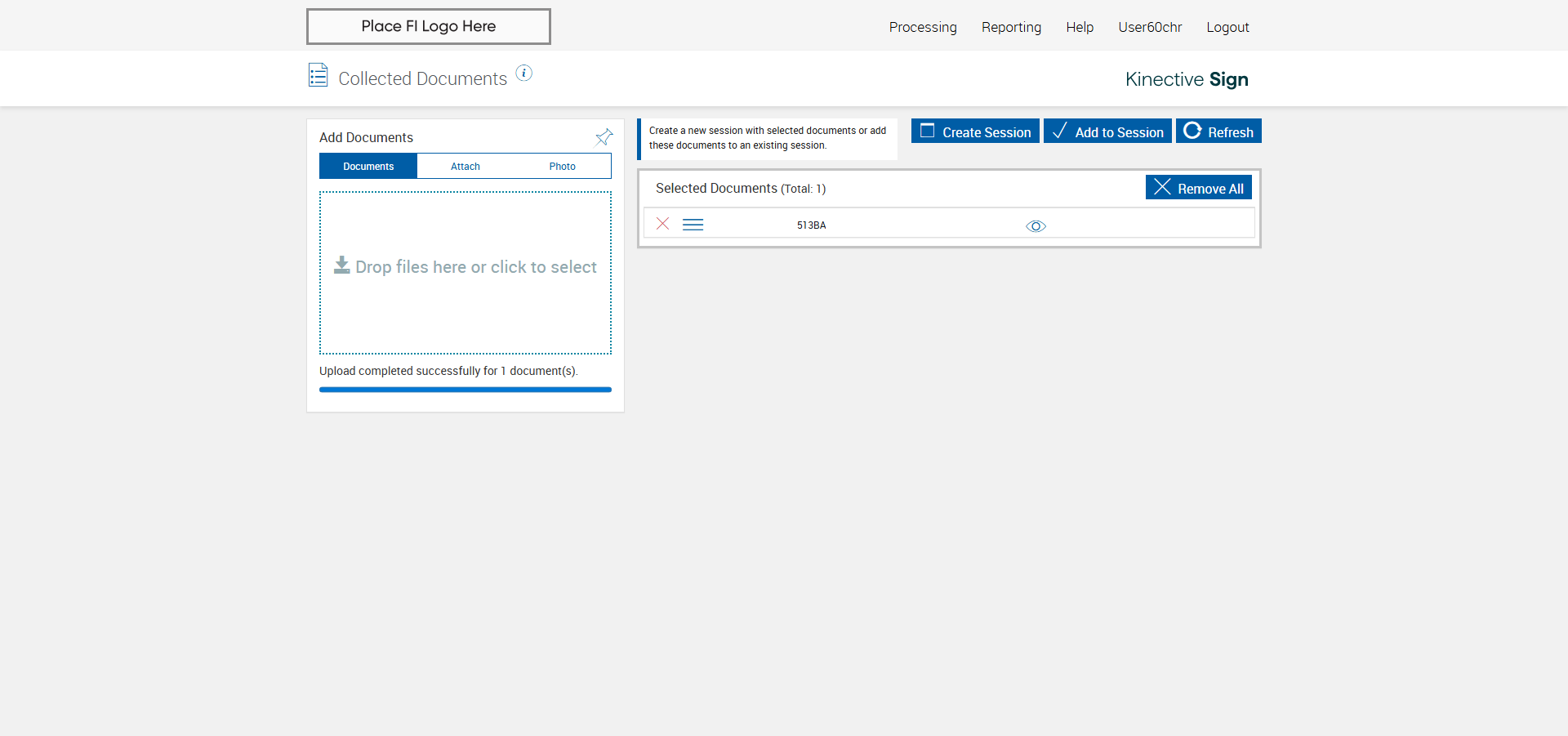Viewport: 1568px width, 736px height.
Task: Click the Selected Documents total heading
Action: click(x=741, y=188)
